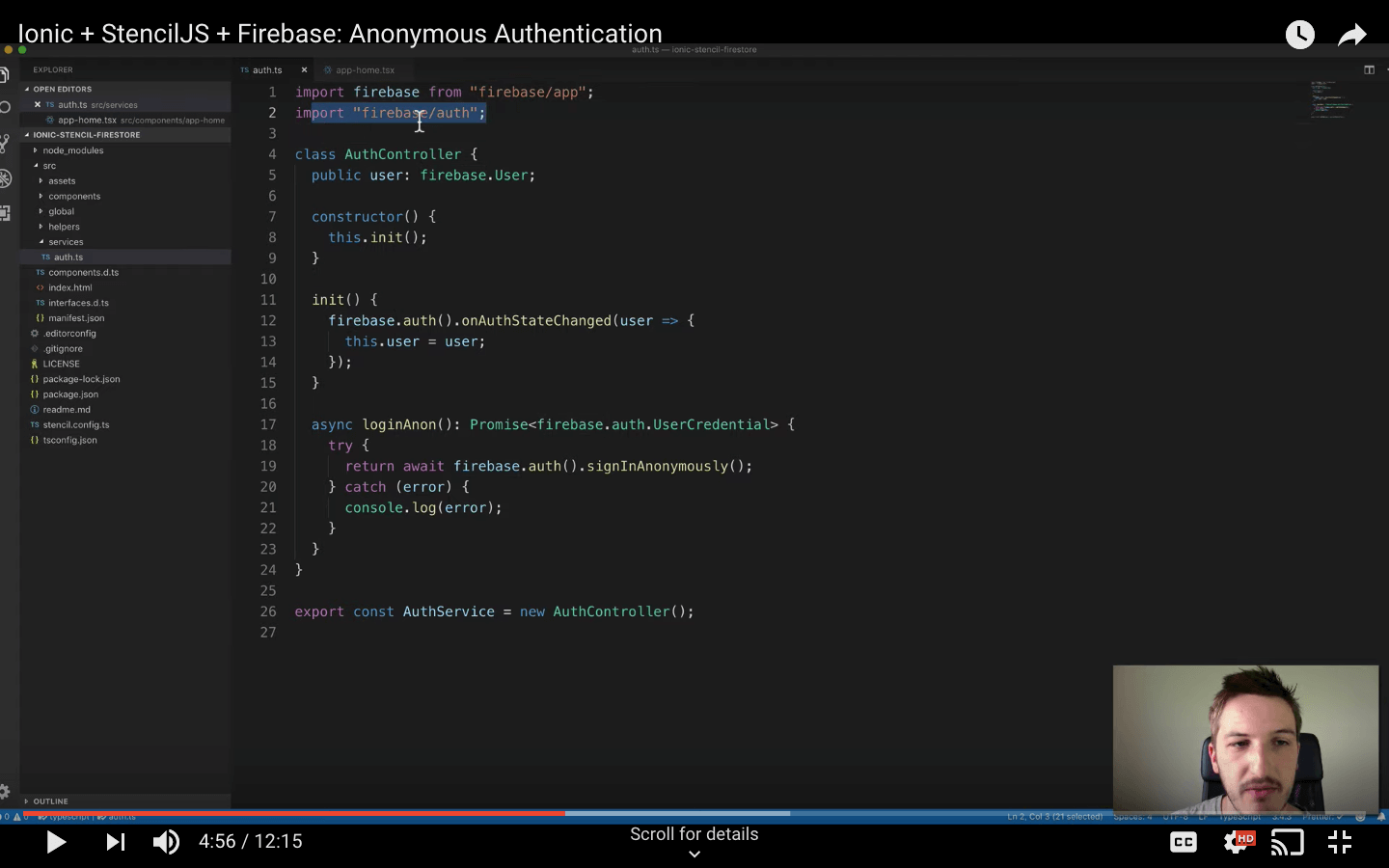Image resolution: width=1389 pixels, height=868 pixels.
Task: Click the import "firebase/auth" line
Action: (391, 113)
